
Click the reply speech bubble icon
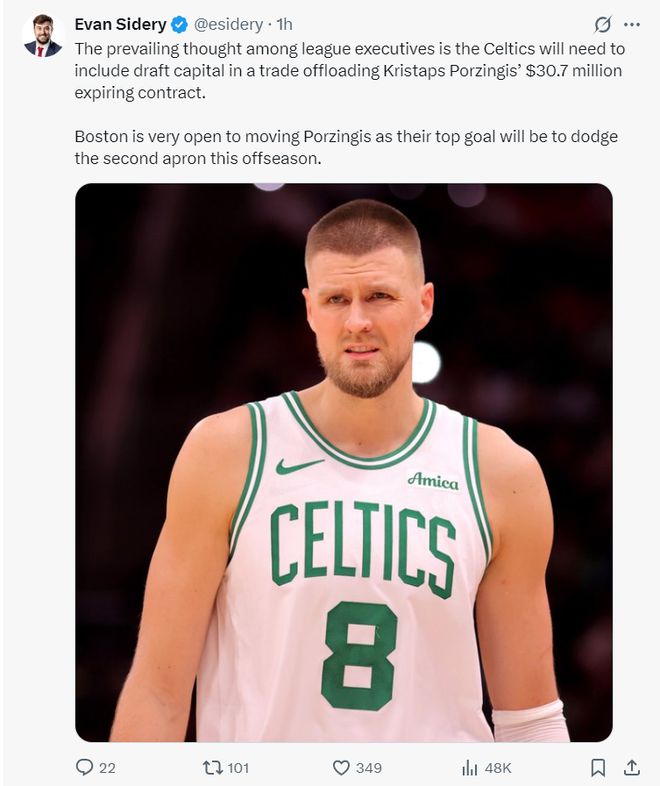click(x=85, y=767)
